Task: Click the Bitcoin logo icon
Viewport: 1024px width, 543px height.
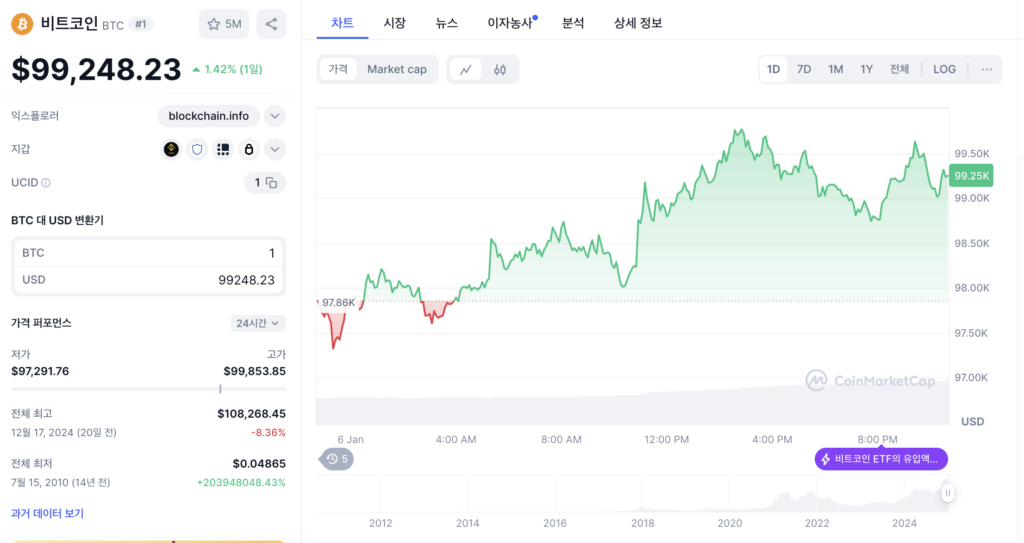Action: click(22, 24)
